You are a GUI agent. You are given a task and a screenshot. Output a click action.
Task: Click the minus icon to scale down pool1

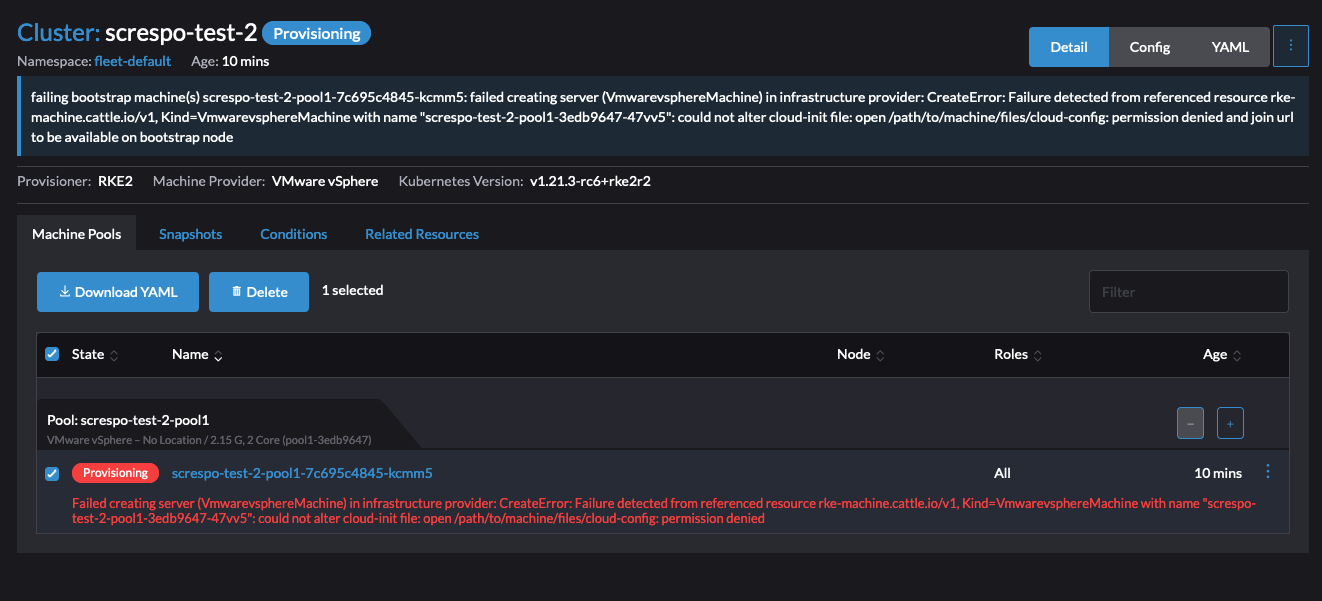click(1190, 423)
